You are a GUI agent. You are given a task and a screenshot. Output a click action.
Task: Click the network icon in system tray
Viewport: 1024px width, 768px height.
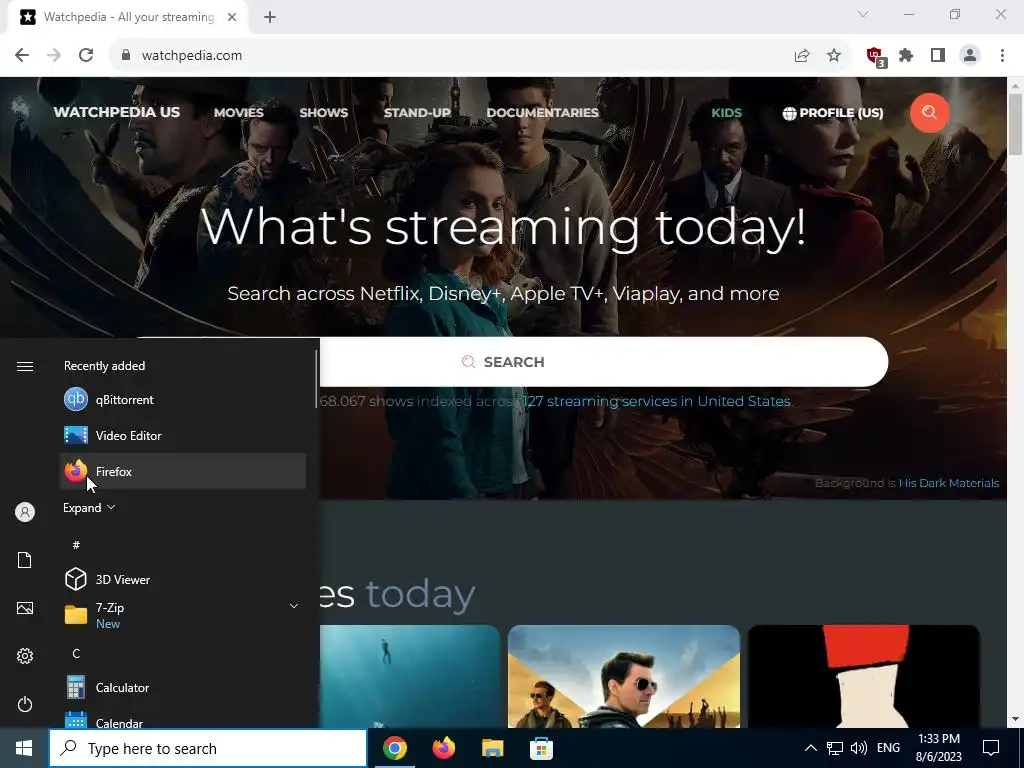click(x=835, y=748)
